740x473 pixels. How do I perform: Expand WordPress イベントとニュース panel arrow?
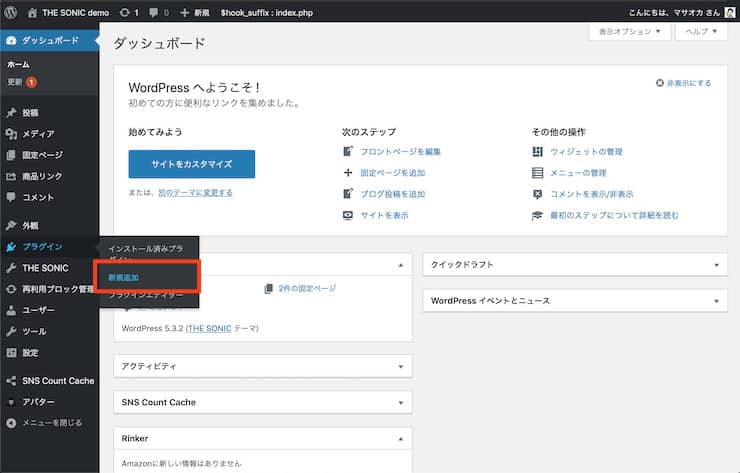[716, 301]
